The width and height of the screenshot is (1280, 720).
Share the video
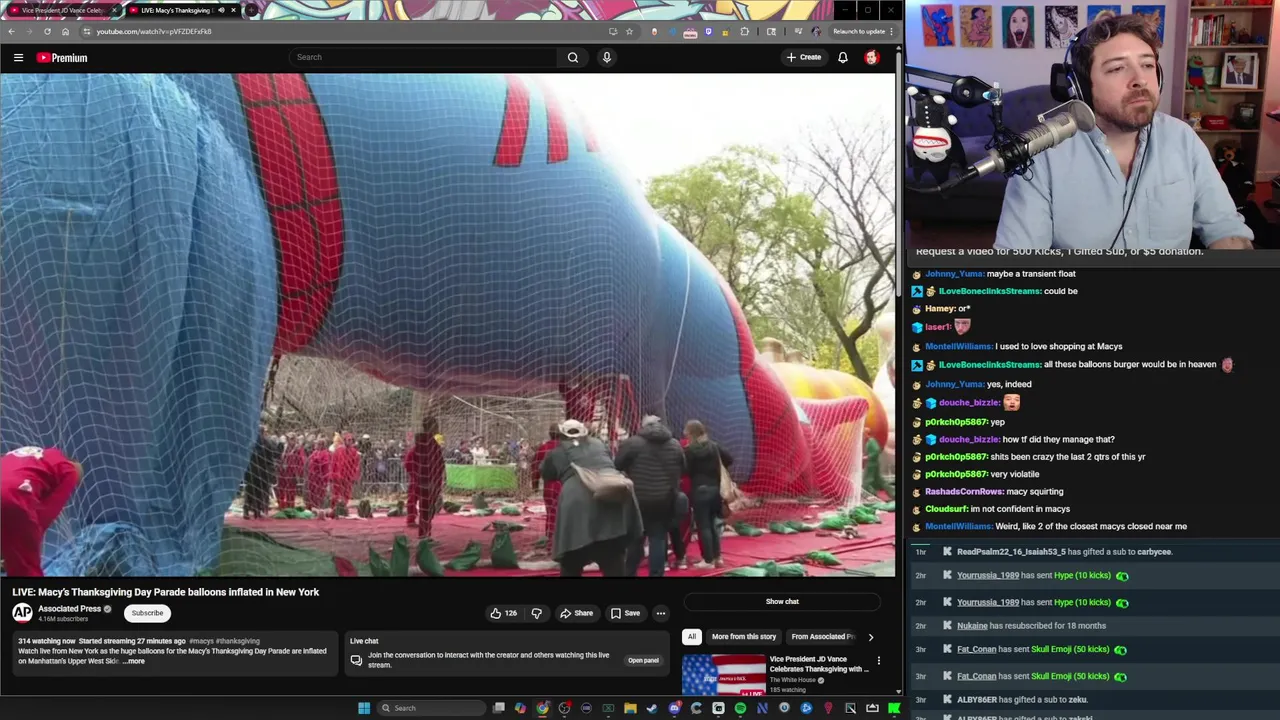click(577, 613)
